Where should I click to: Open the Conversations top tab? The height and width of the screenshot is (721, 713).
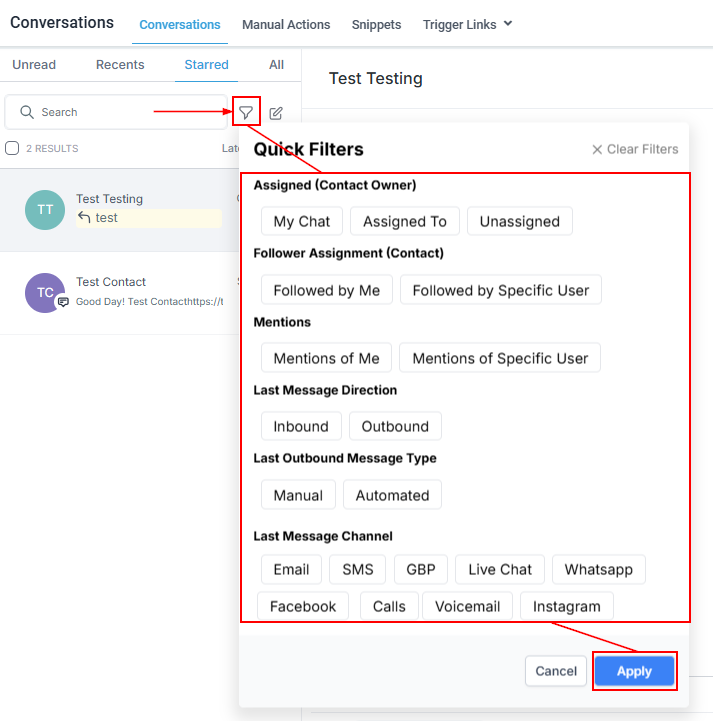click(x=180, y=24)
